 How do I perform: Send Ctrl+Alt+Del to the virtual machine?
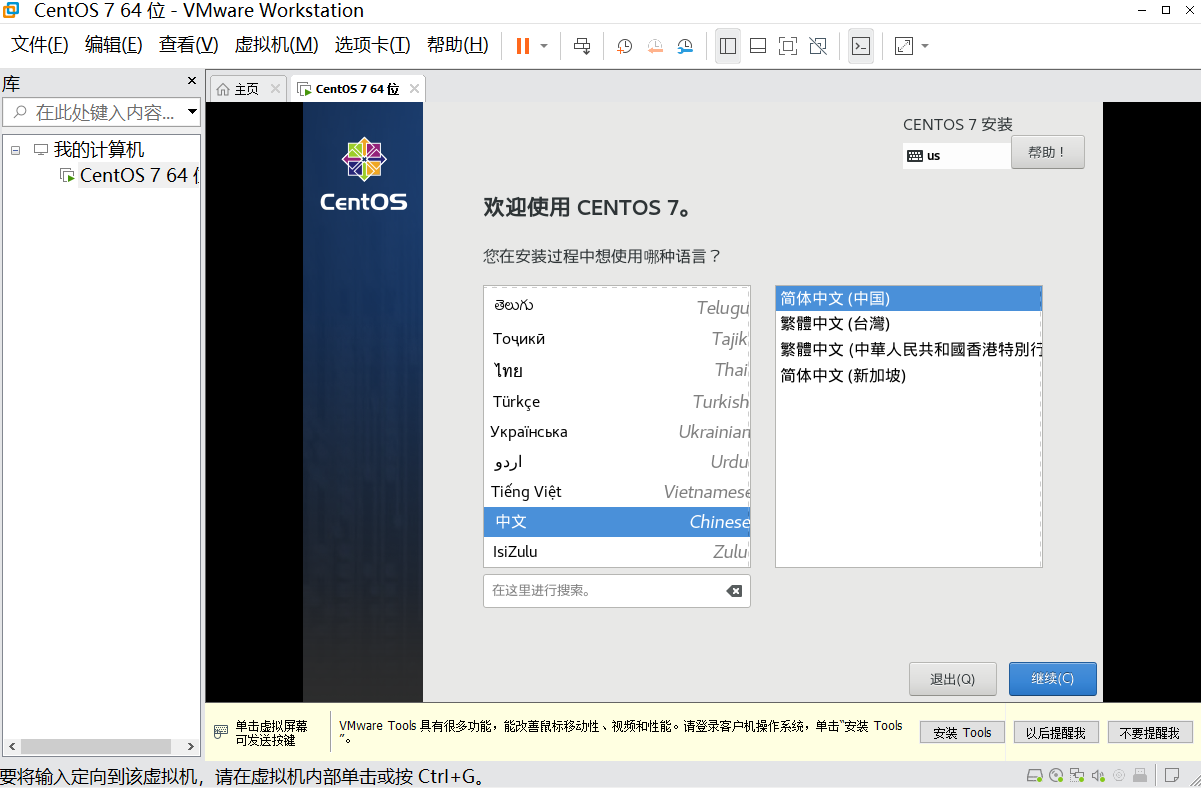(582, 46)
